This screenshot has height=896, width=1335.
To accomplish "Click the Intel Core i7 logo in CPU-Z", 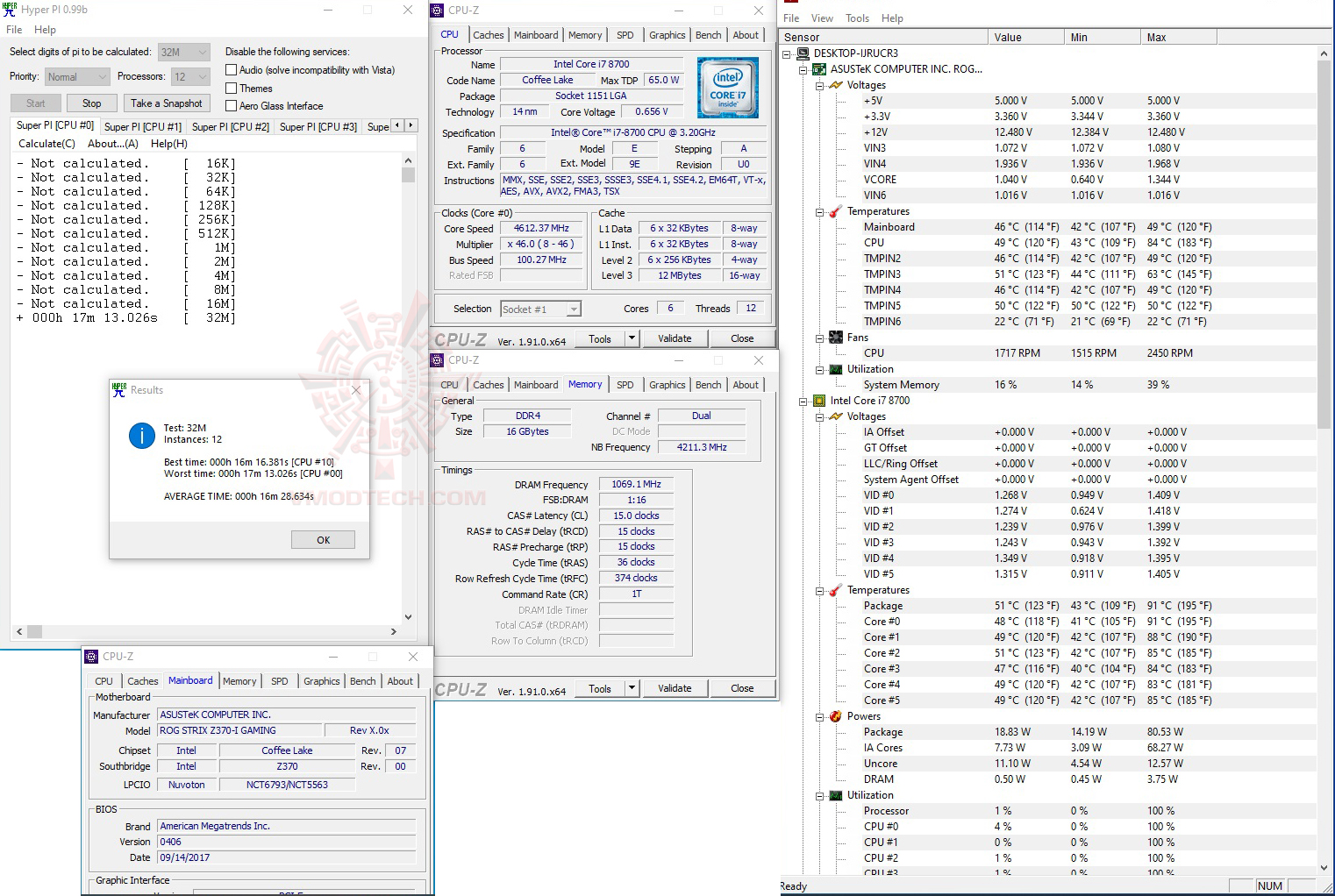I will [x=728, y=88].
